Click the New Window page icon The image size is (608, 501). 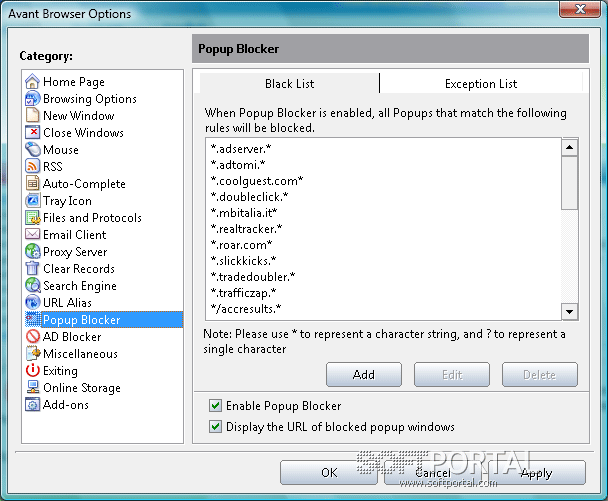[33, 116]
